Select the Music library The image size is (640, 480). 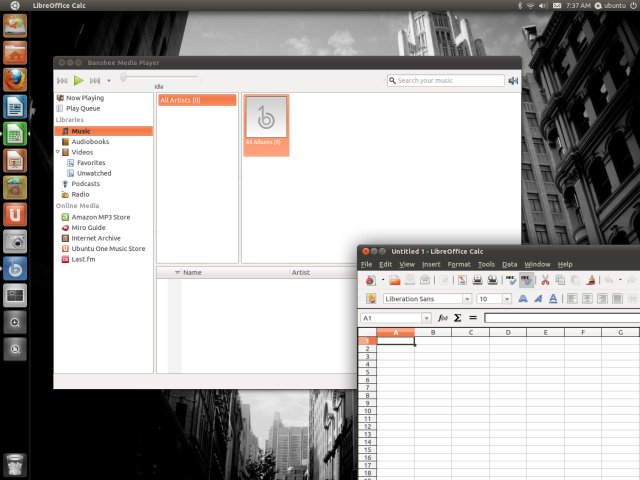pos(104,131)
